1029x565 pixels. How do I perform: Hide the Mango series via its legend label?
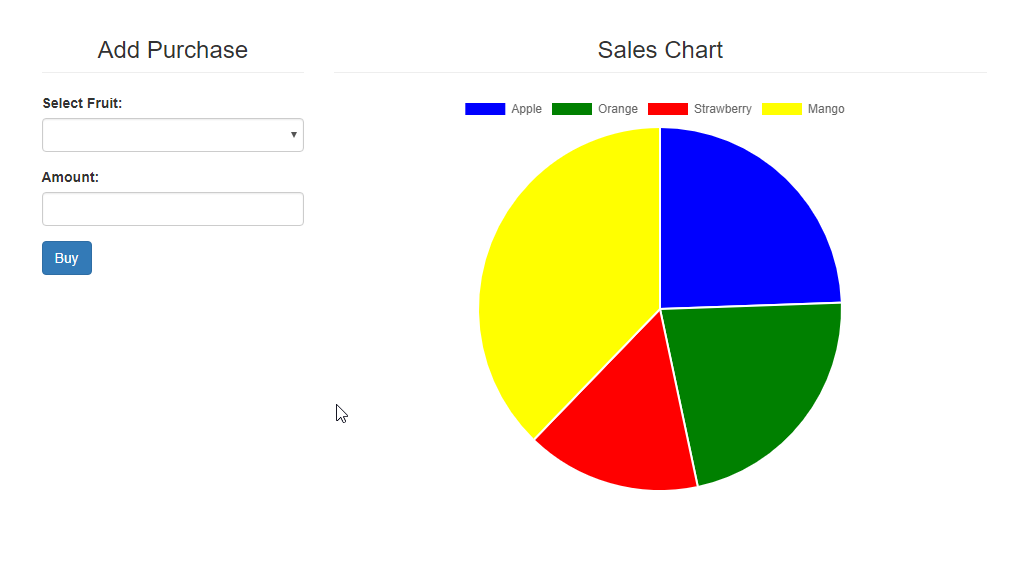pyautogui.click(x=826, y=109)
